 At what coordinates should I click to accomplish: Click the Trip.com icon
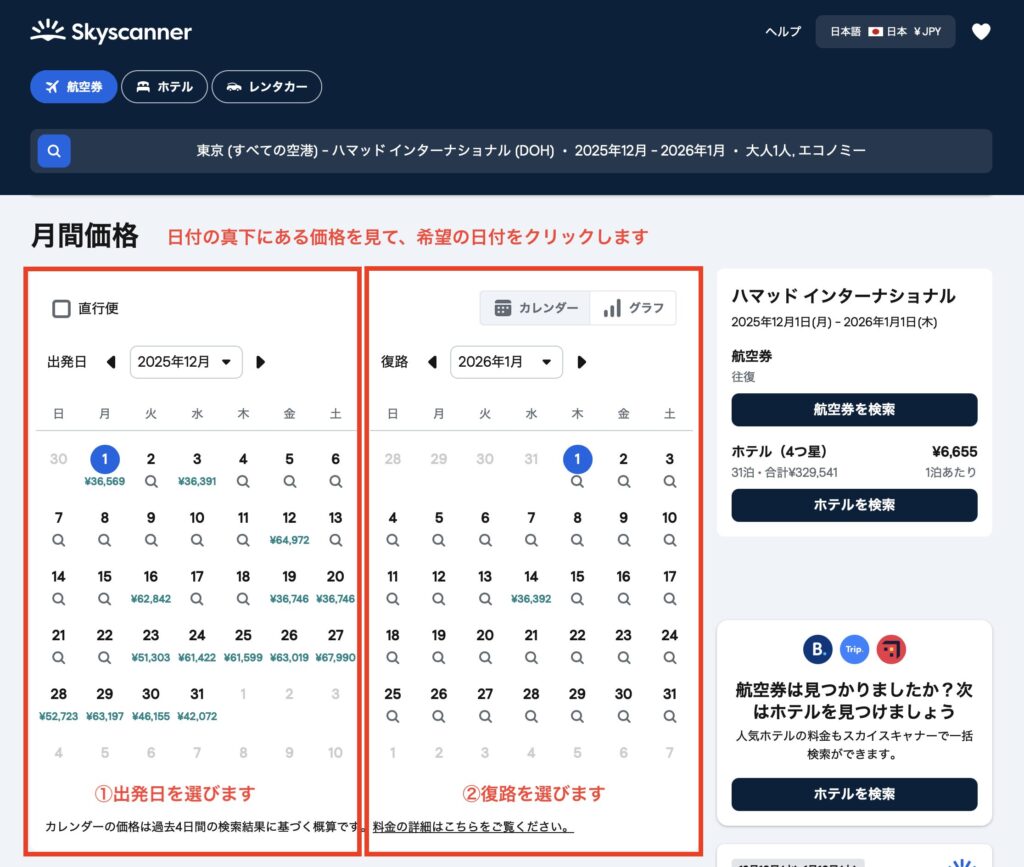(x=854, y=648)
